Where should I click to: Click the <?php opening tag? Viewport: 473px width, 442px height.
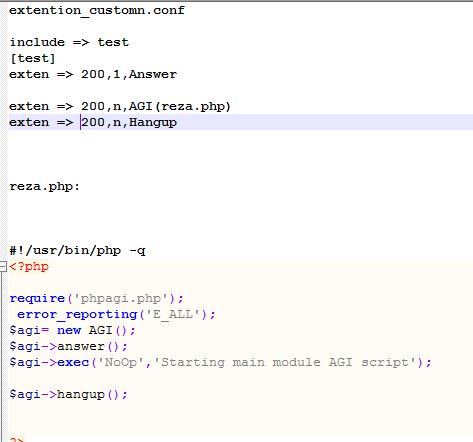pyautogui.click(x=29, y=267)
